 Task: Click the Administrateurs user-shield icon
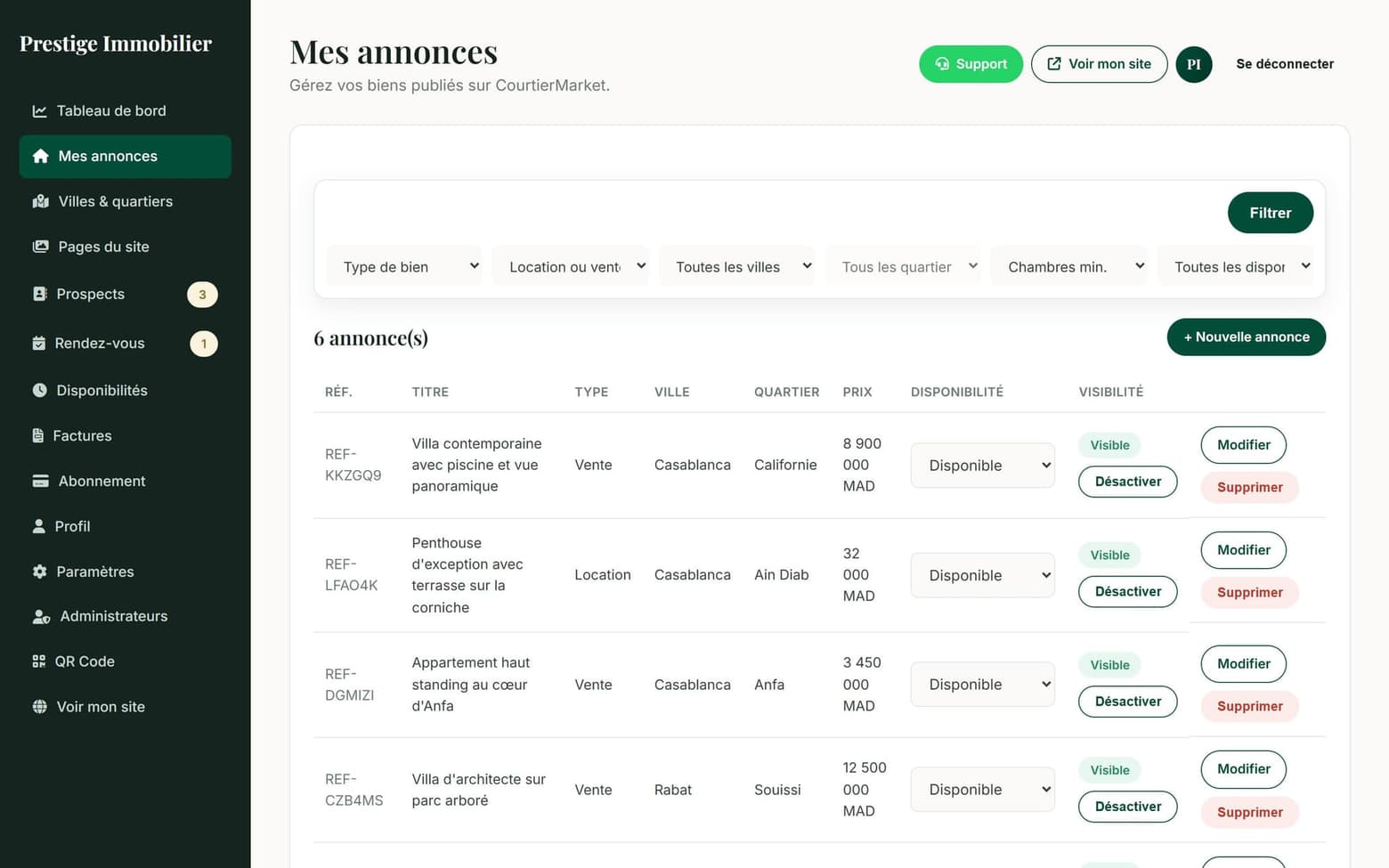point(41,616)
